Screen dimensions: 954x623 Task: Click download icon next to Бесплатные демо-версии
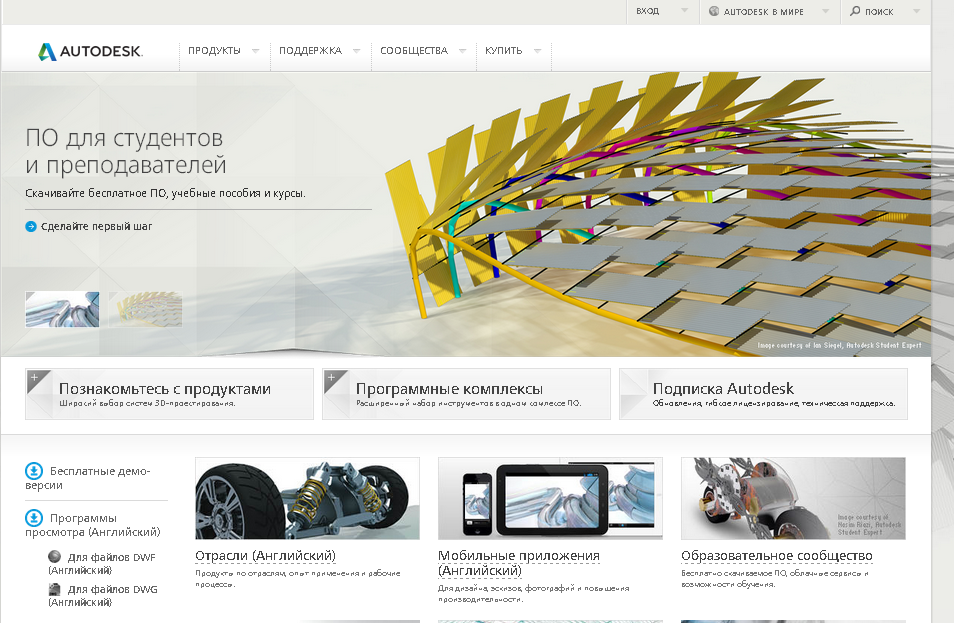pos(34,471)
